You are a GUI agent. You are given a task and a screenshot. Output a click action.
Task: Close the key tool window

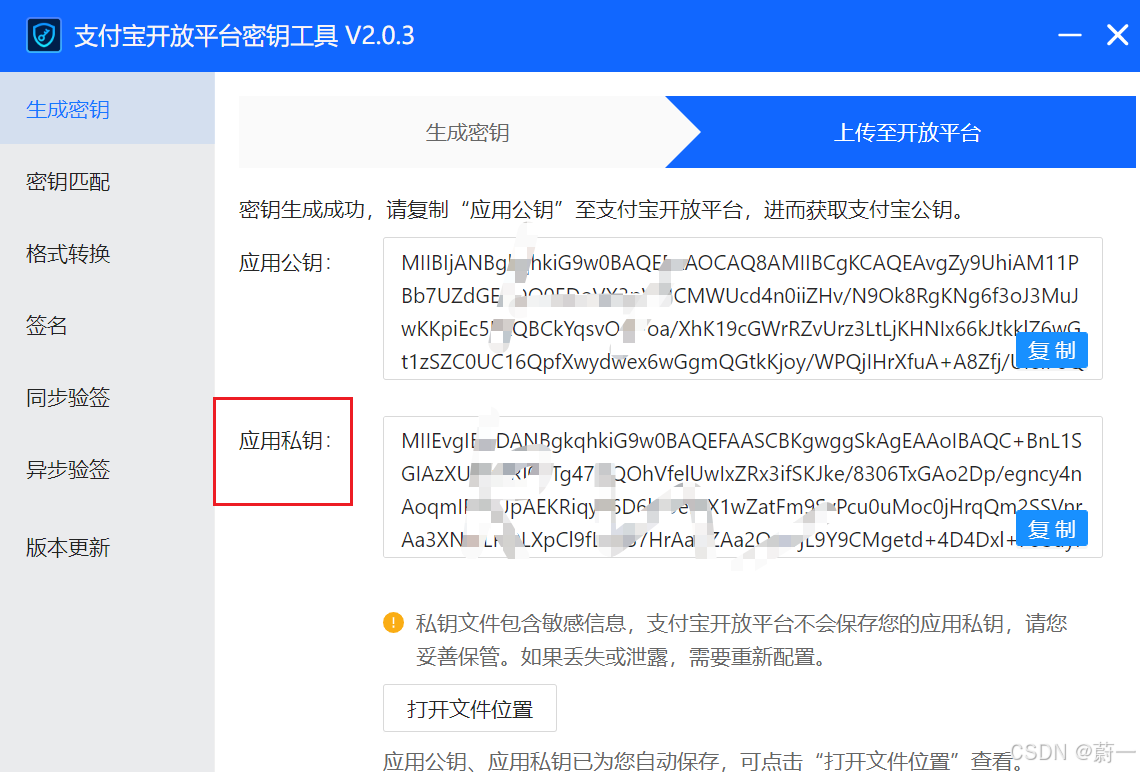pyautogui.click(x=1117, y=34)
